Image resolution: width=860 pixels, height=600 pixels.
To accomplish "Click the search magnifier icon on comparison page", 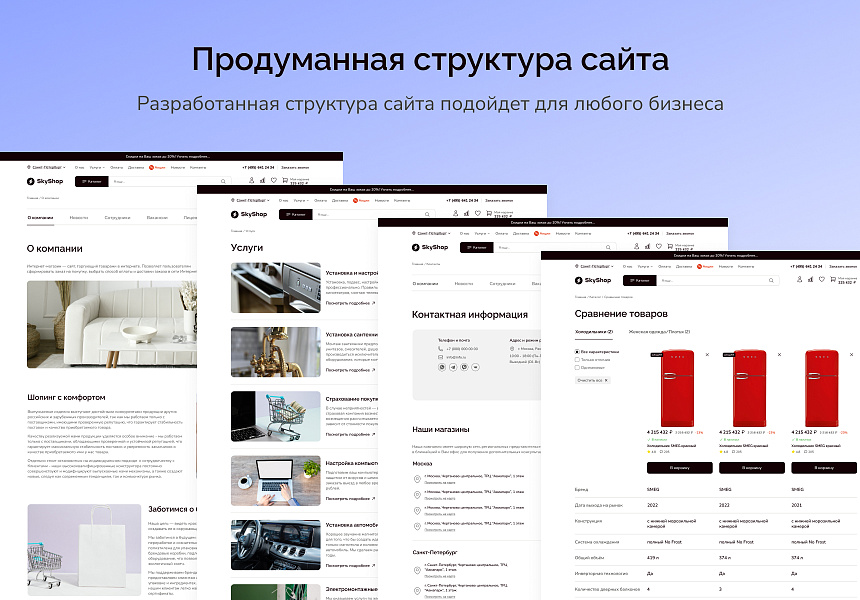I will 773,281.
